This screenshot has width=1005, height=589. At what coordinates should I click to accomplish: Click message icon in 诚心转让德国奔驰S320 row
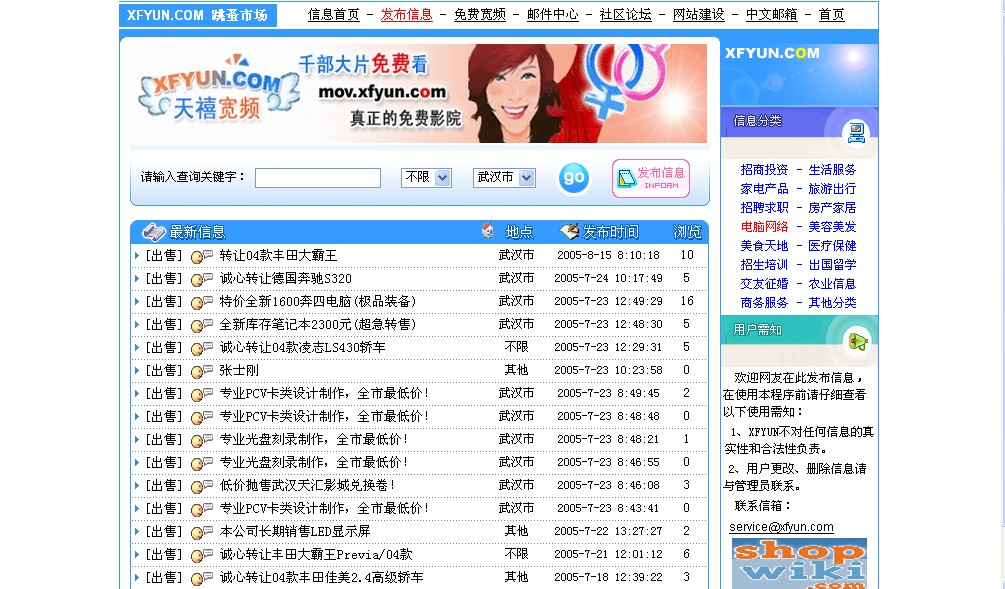point(202,279)
